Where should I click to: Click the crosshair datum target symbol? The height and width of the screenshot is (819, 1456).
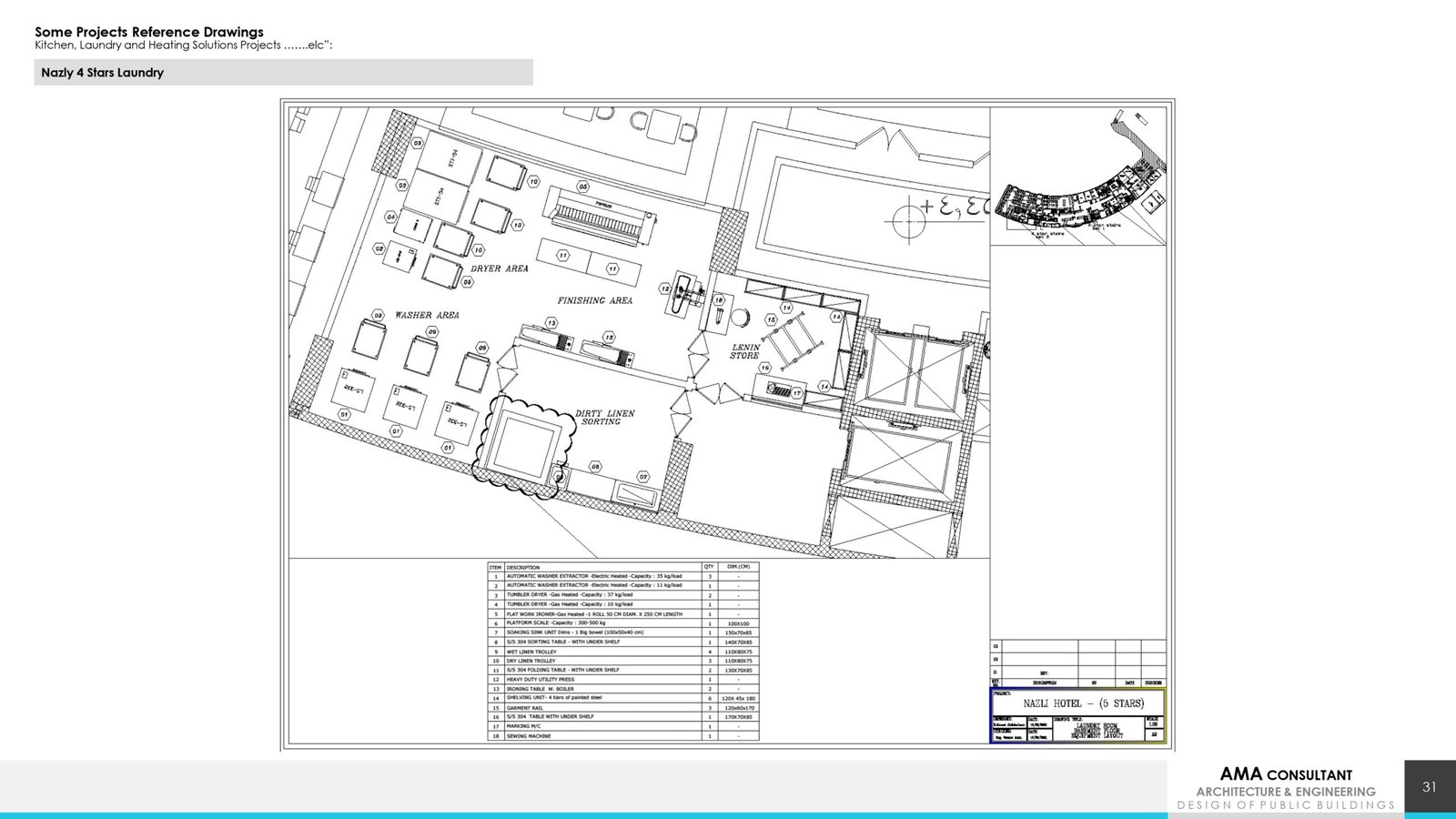coord(908,220)
